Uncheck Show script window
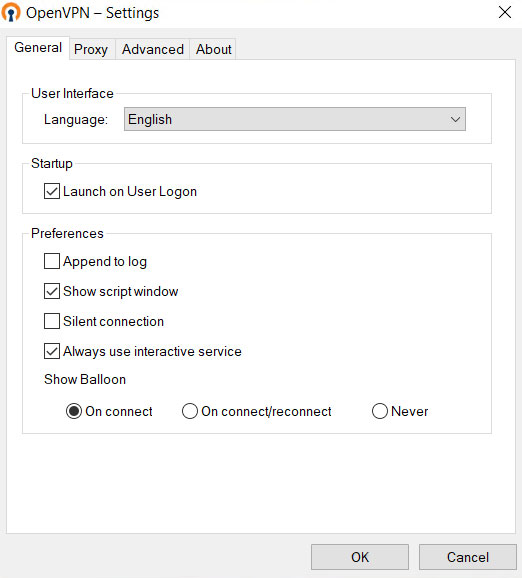The image size is (522, 578). (x=52, y=291)
